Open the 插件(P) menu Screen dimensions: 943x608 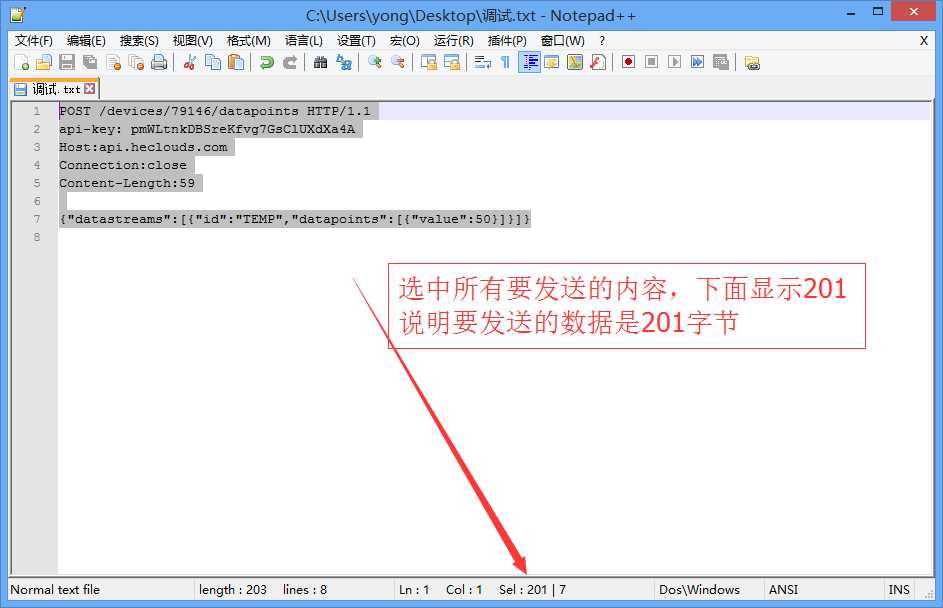coord(507,40)
